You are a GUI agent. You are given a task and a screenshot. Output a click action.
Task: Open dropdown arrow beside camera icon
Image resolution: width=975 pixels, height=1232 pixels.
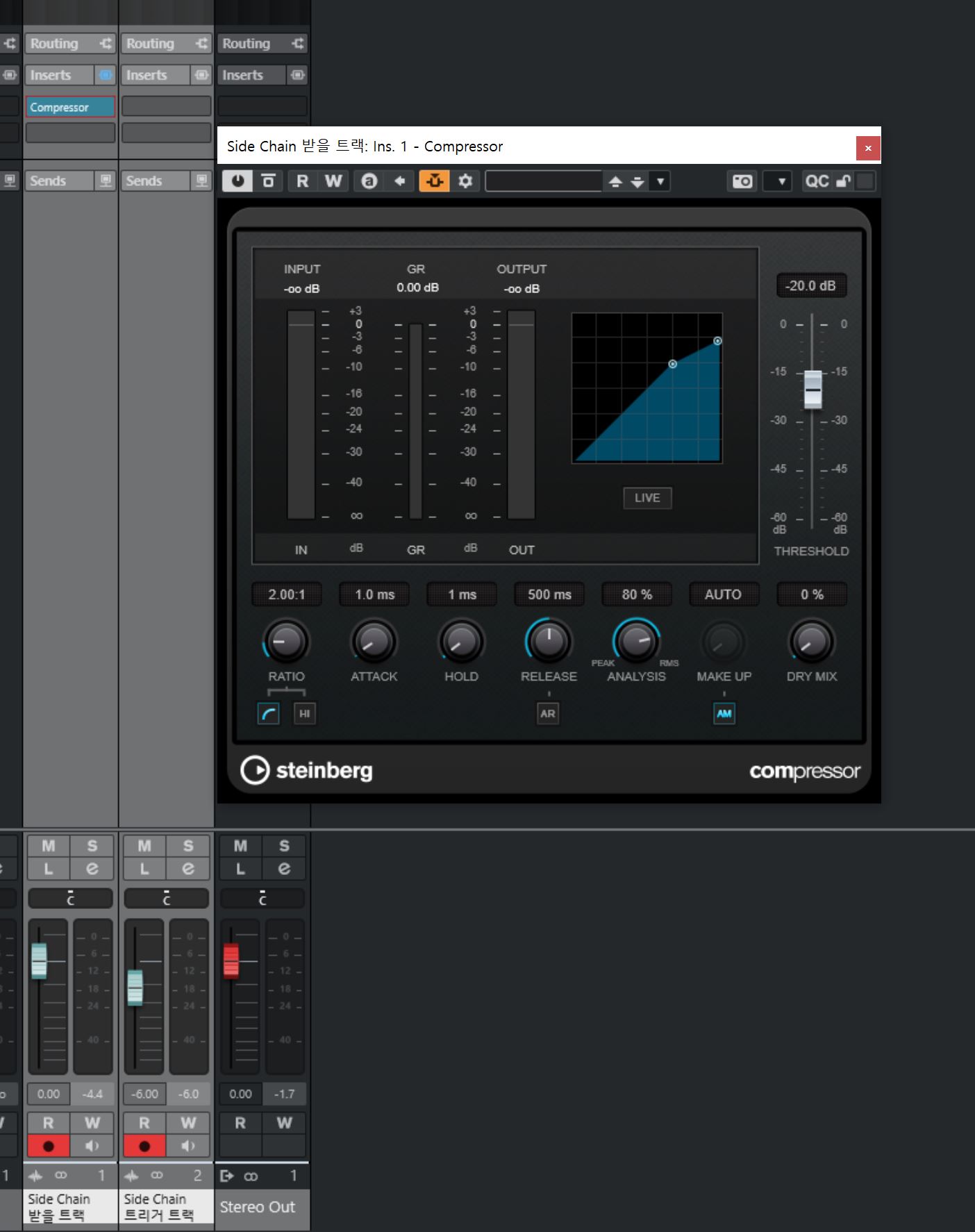[x=781, y=182]
